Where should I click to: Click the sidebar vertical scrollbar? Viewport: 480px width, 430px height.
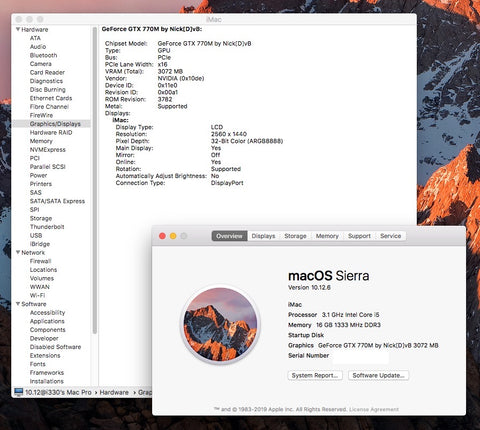tap(95, 180)
